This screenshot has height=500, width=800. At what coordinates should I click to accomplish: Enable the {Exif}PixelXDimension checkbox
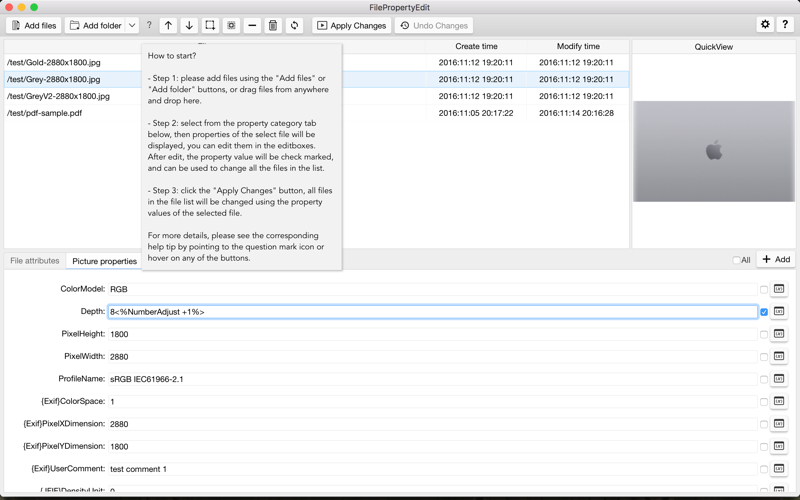pyautogui.click(x=764, y=424)
